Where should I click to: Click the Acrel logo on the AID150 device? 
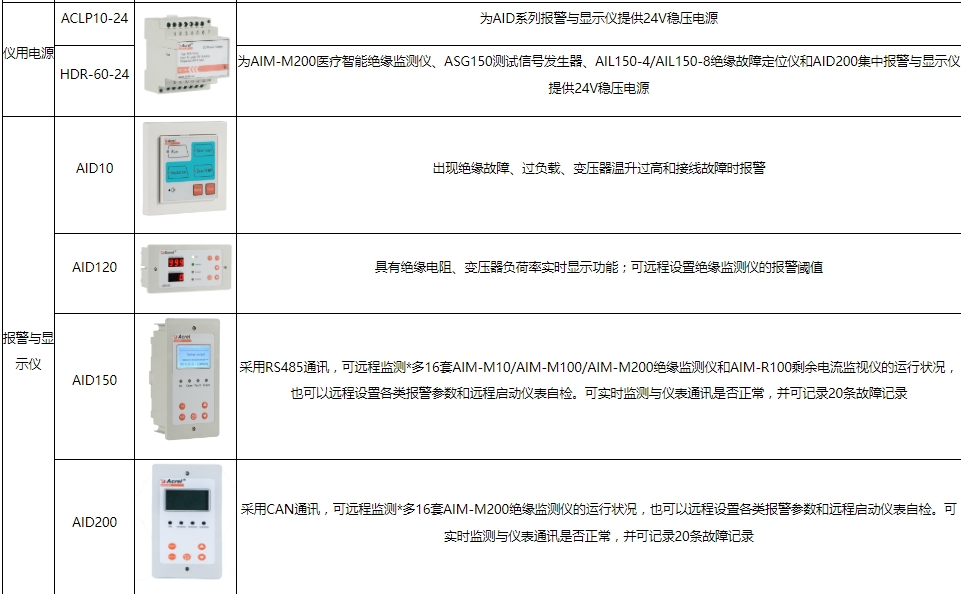point(181,336)
